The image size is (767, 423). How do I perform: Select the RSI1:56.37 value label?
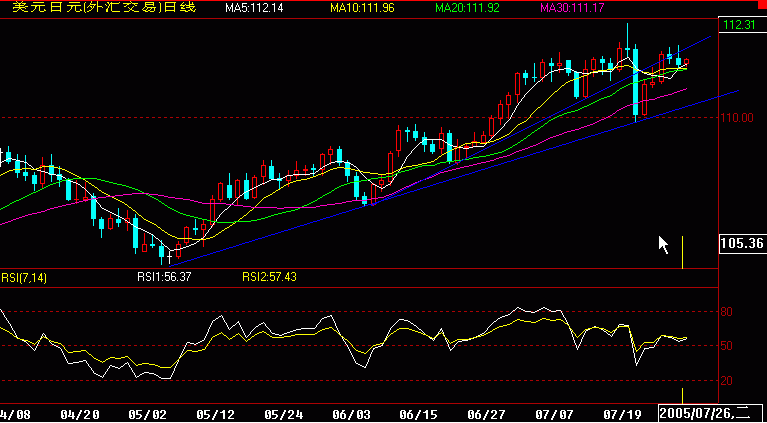[x=164, y=277]
